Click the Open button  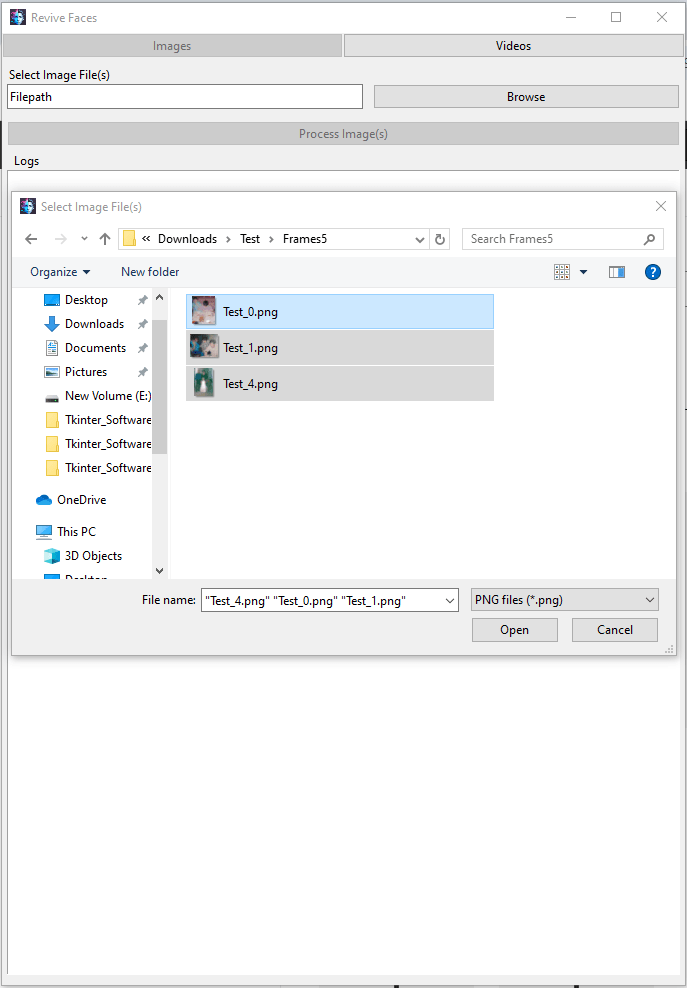click(514, 630)
